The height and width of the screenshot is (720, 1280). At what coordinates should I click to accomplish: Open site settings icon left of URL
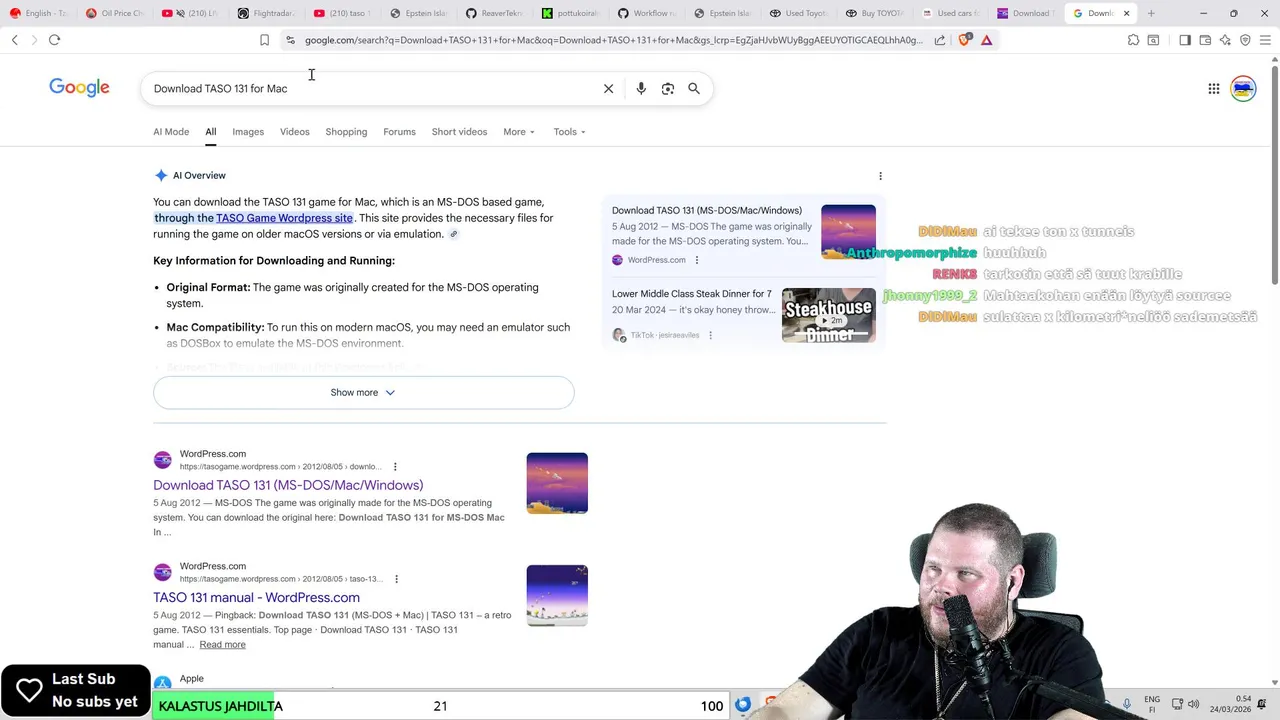(290, 40)
